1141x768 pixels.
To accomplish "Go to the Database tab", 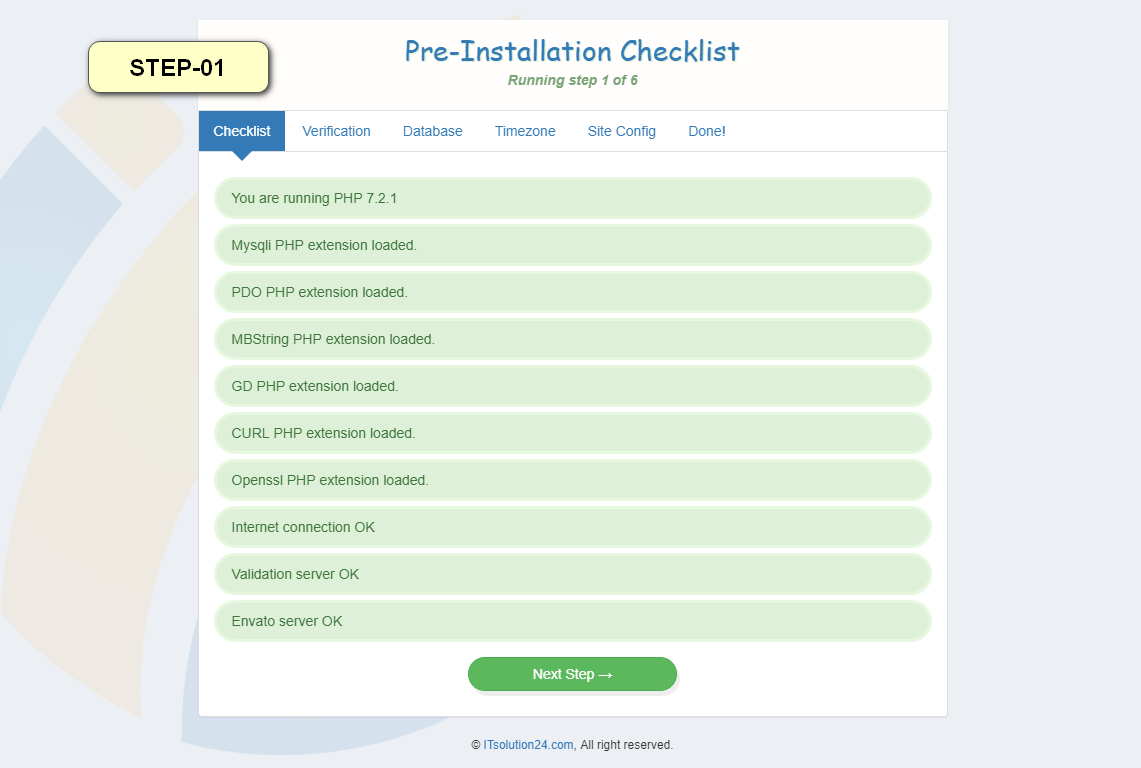I will pyautogui.click(x=433, y=131).
